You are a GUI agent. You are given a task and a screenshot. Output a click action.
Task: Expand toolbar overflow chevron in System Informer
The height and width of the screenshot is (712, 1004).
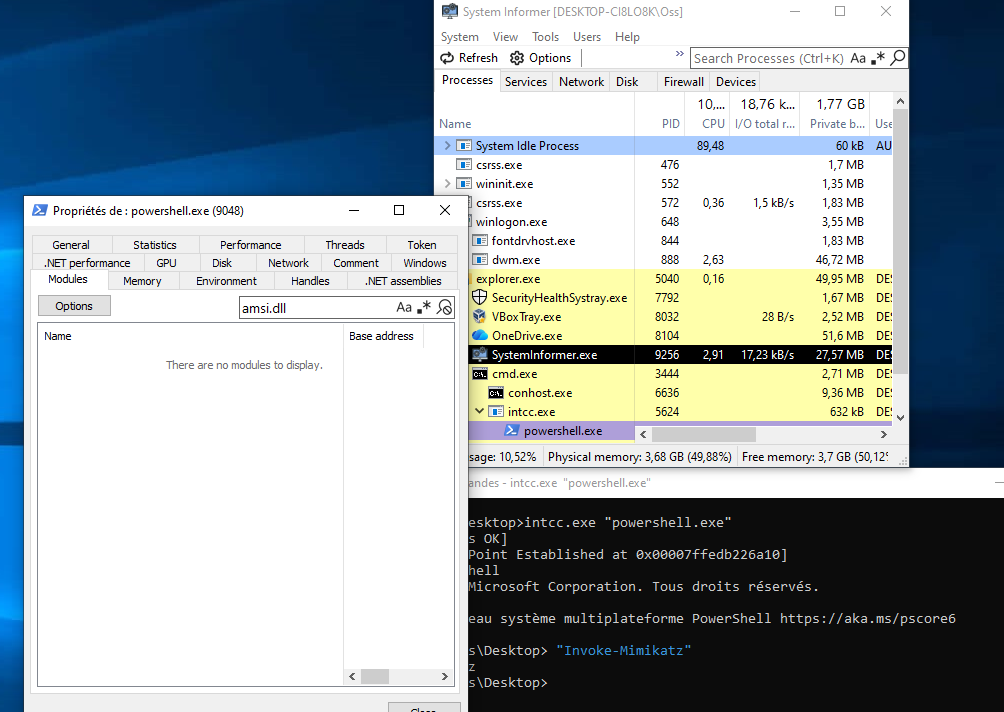[679, 54]
